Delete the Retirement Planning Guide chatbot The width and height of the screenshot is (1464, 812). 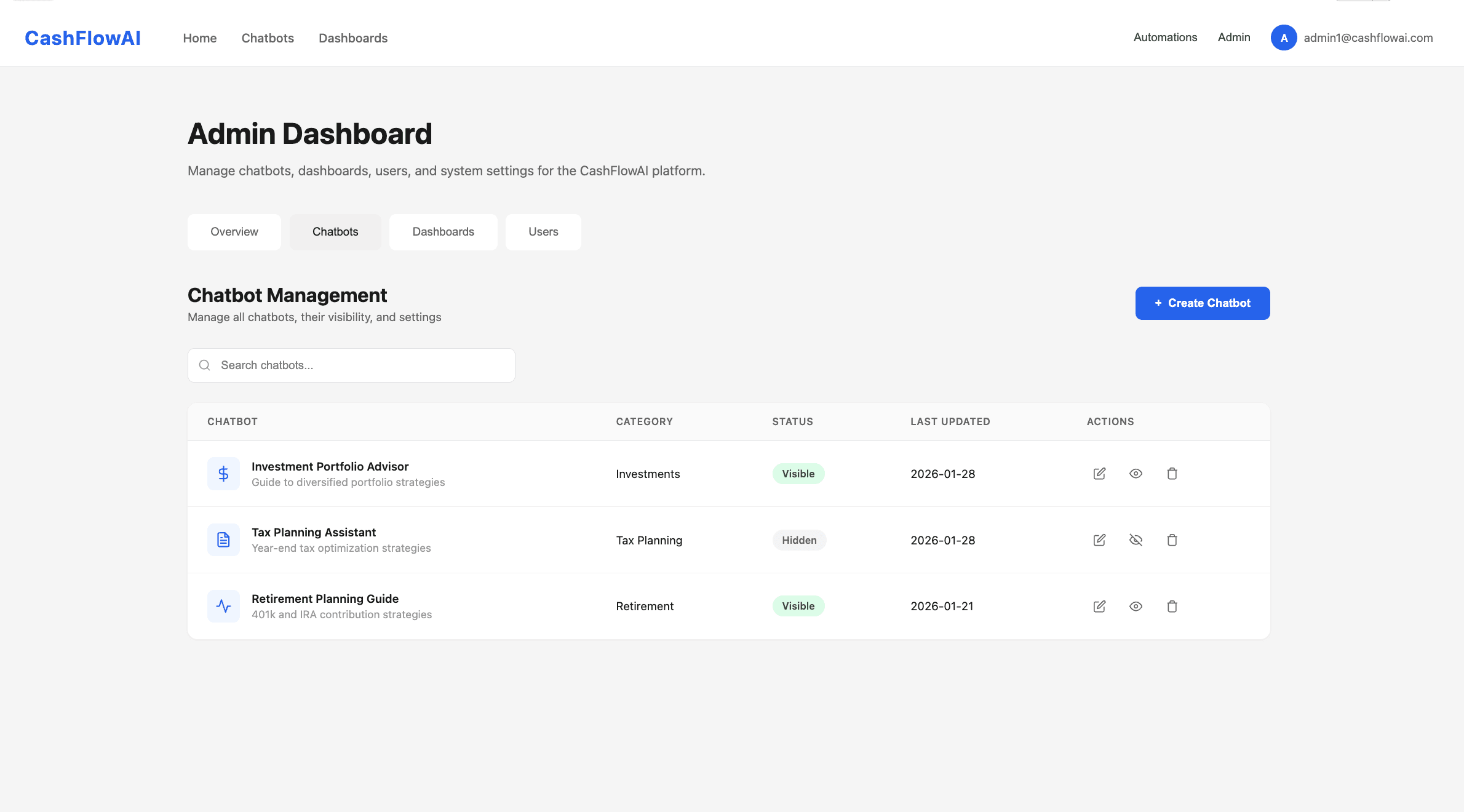click(1172, 606)
